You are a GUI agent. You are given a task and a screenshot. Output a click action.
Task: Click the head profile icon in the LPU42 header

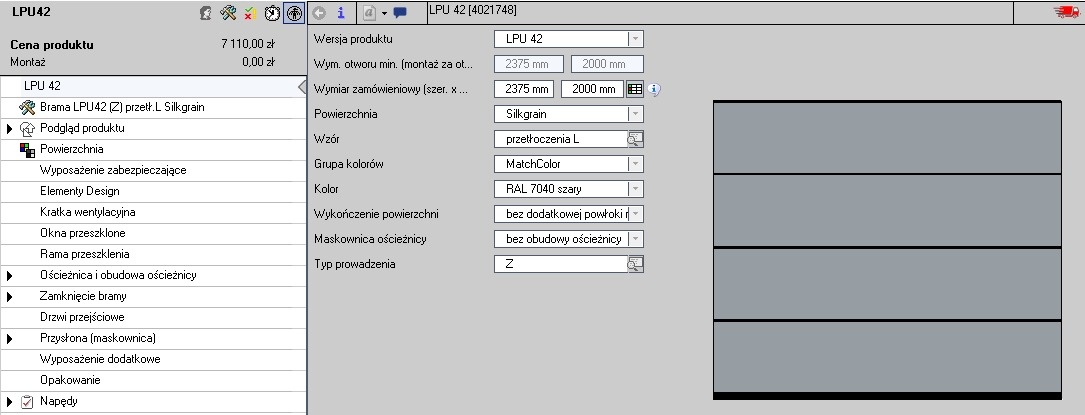(x=206, y=12)
